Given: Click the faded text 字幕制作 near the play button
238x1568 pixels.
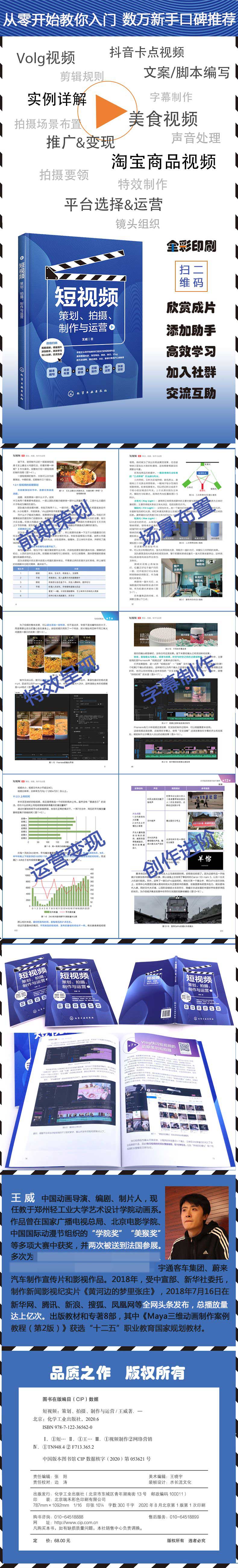Looking at the screenshot, I should pos(171,97).
